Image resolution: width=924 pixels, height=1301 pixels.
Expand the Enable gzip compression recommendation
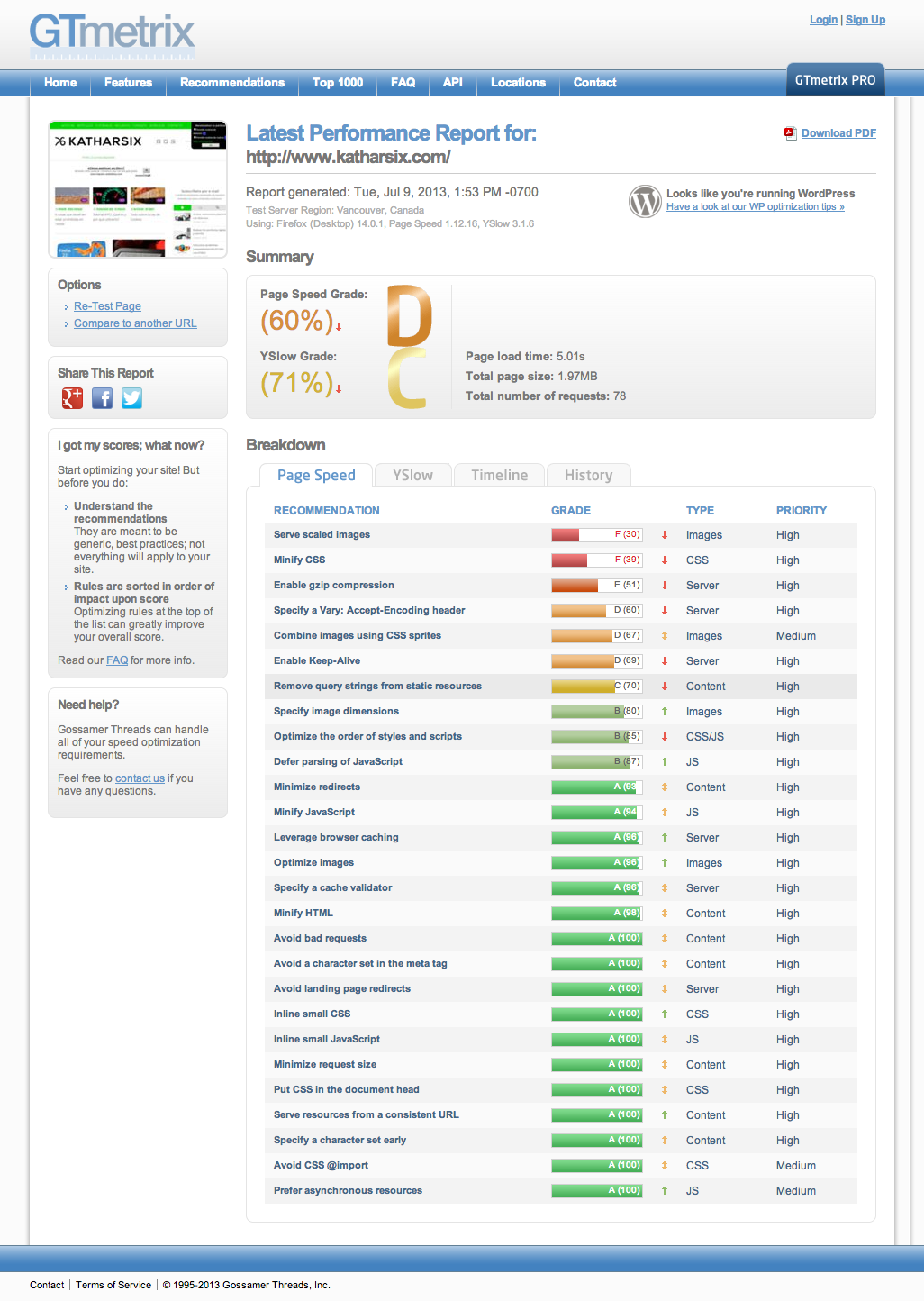(x=560, y=586)
